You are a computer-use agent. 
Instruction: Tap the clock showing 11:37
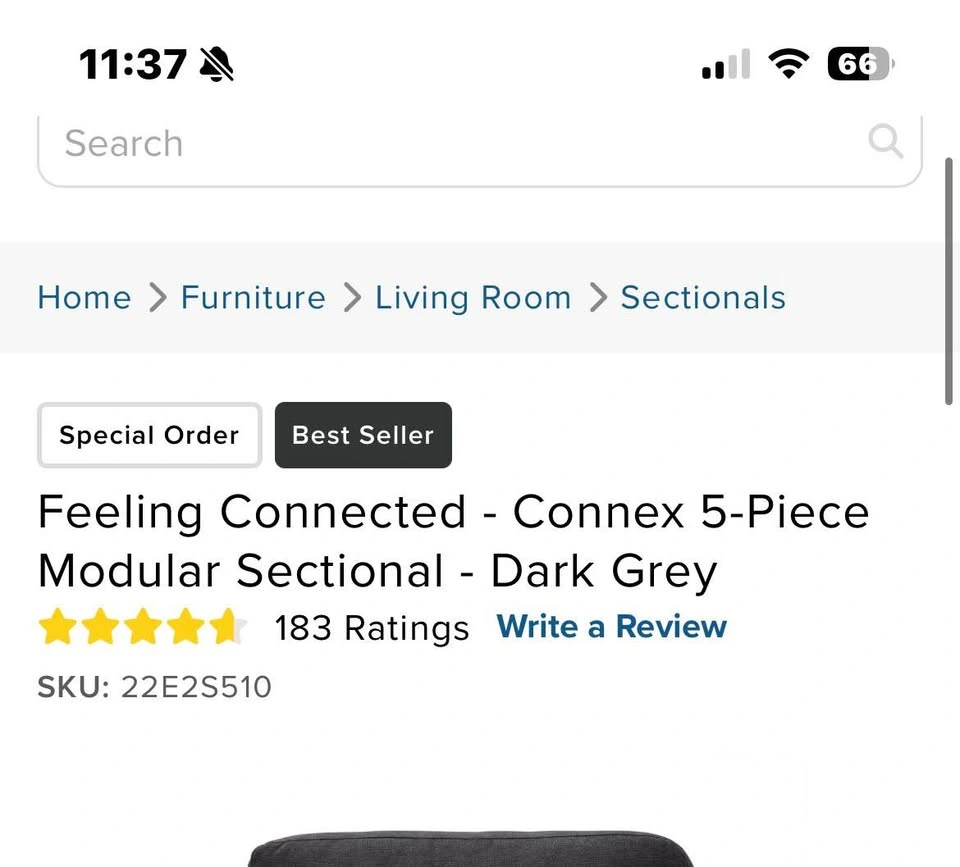click(133, 64)
